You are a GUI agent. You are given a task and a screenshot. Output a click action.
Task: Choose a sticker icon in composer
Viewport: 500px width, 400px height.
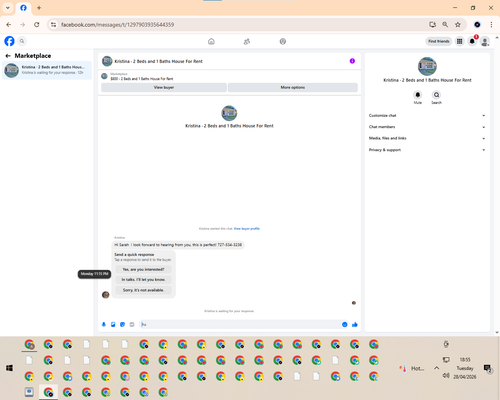(122, 324)
